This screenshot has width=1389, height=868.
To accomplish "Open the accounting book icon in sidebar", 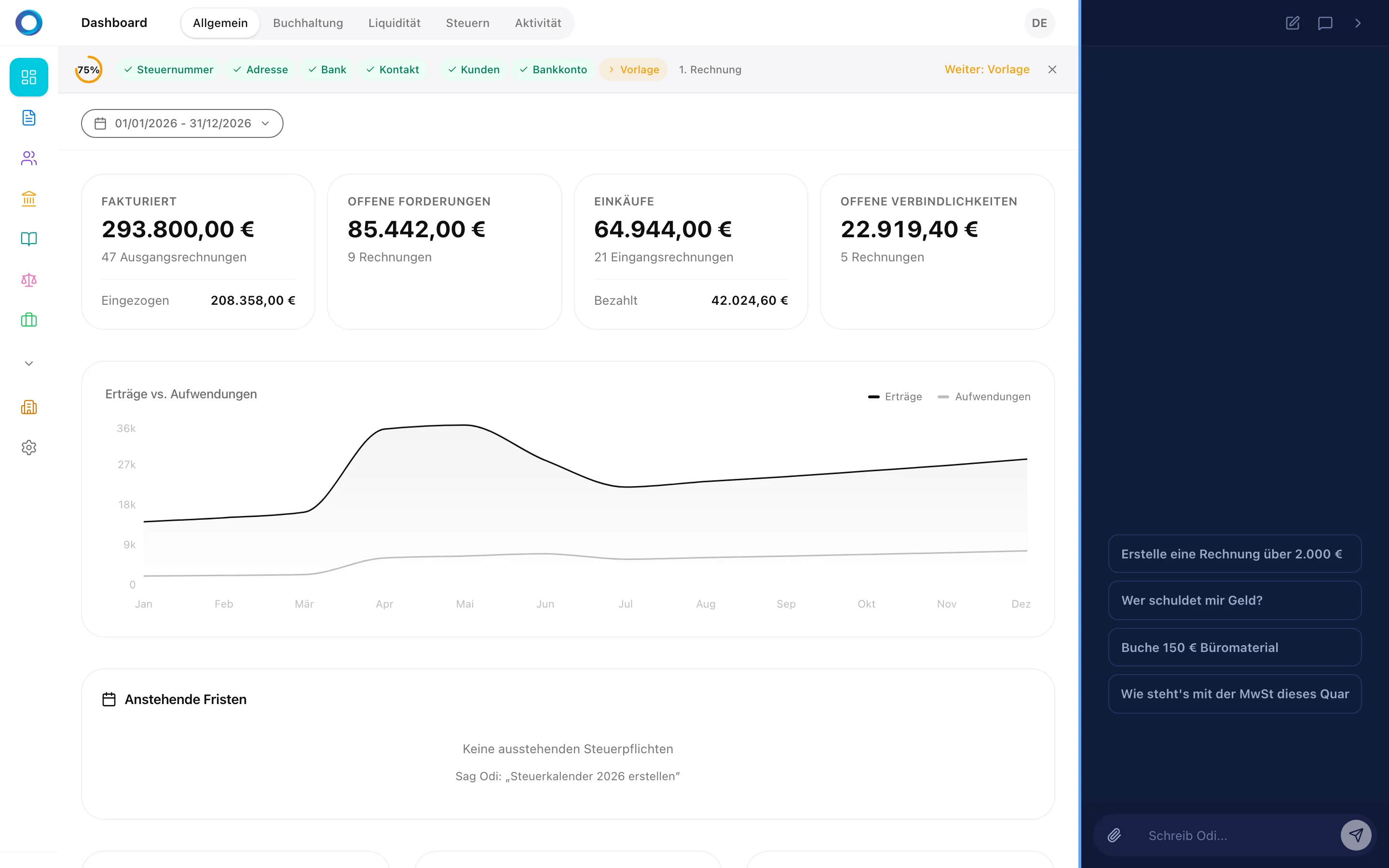I will 29,239.
